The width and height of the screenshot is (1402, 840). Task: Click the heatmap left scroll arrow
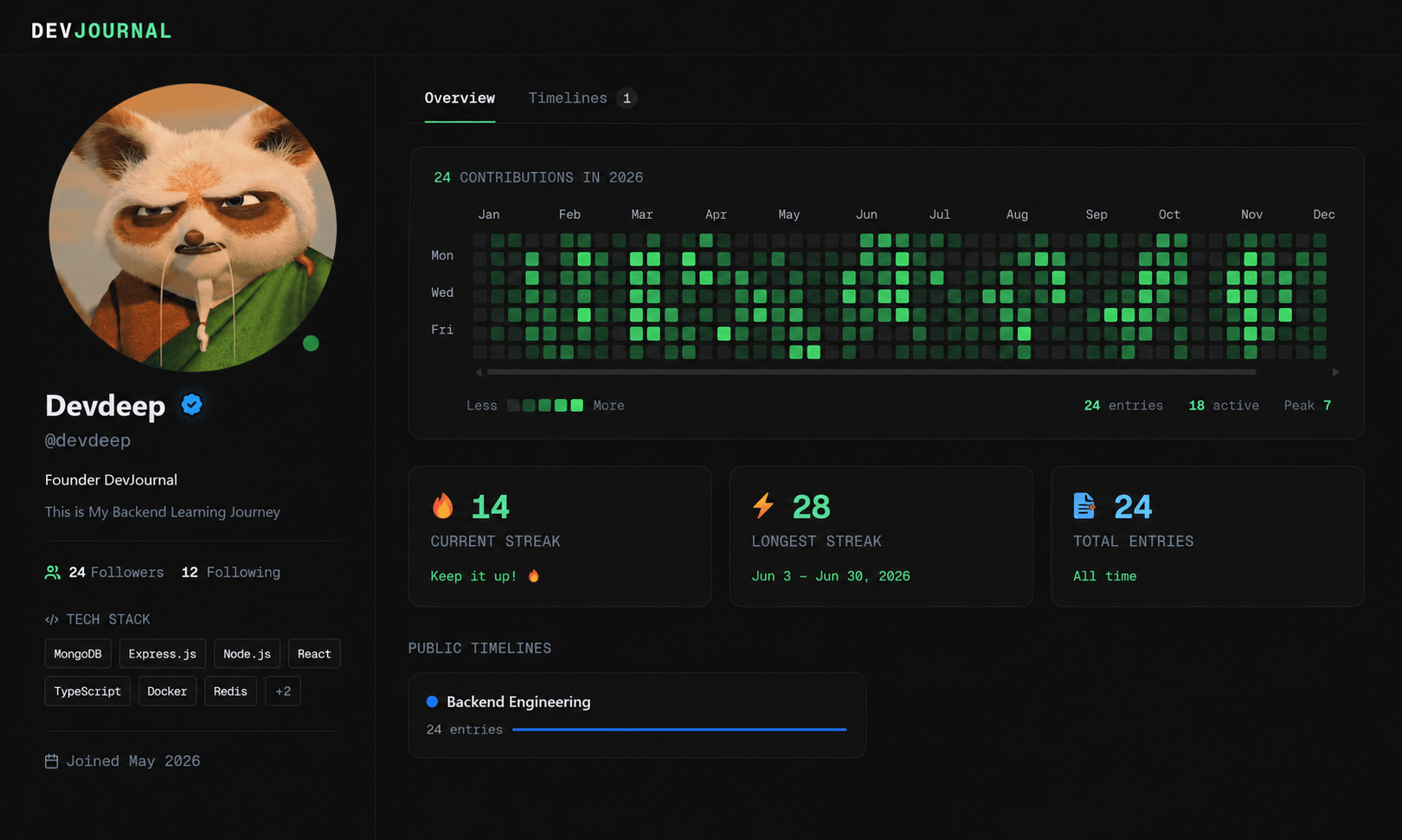point(479,372)
